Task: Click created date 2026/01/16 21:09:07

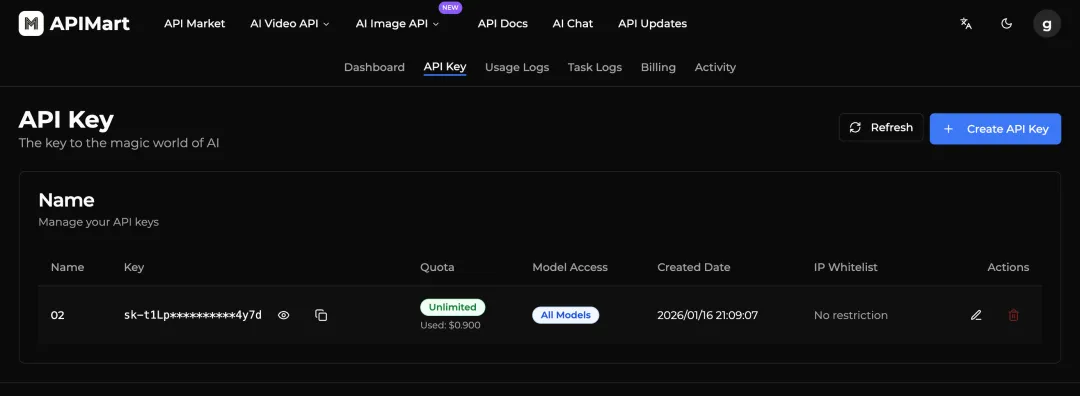Action: point(707,315)
